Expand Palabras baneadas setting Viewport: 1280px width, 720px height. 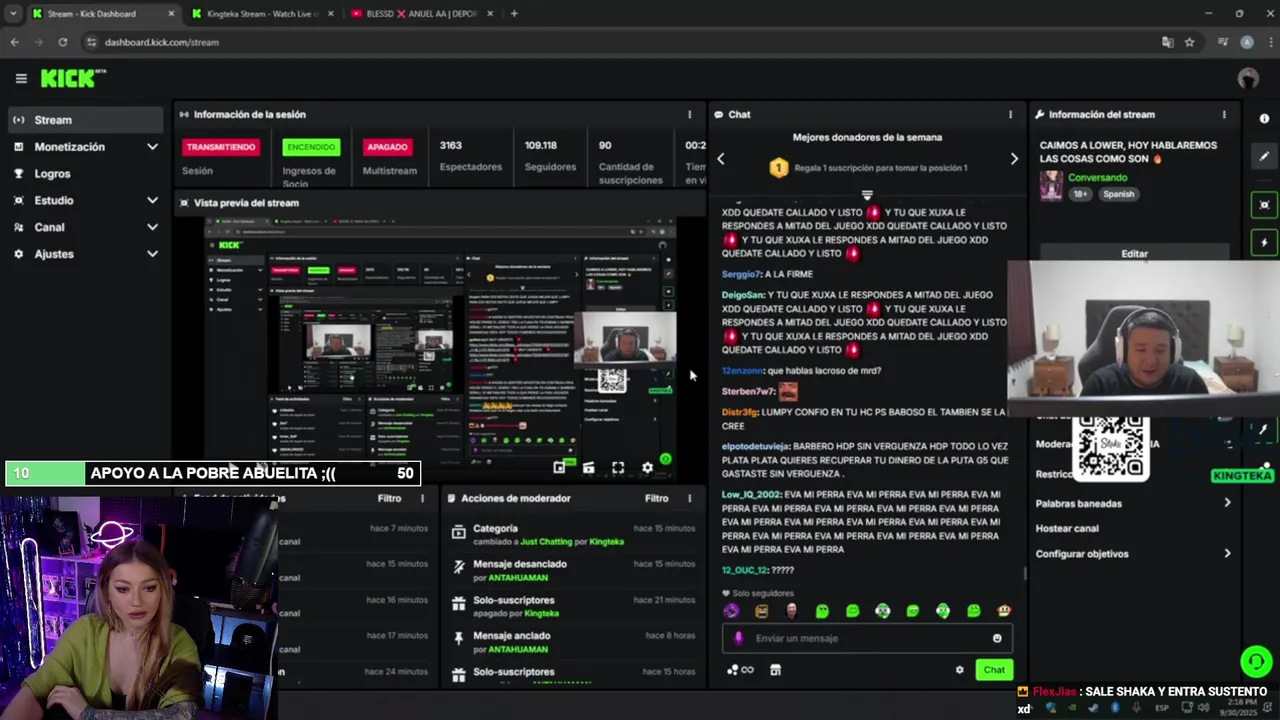pyautogui.click(x=1134, y=503)
